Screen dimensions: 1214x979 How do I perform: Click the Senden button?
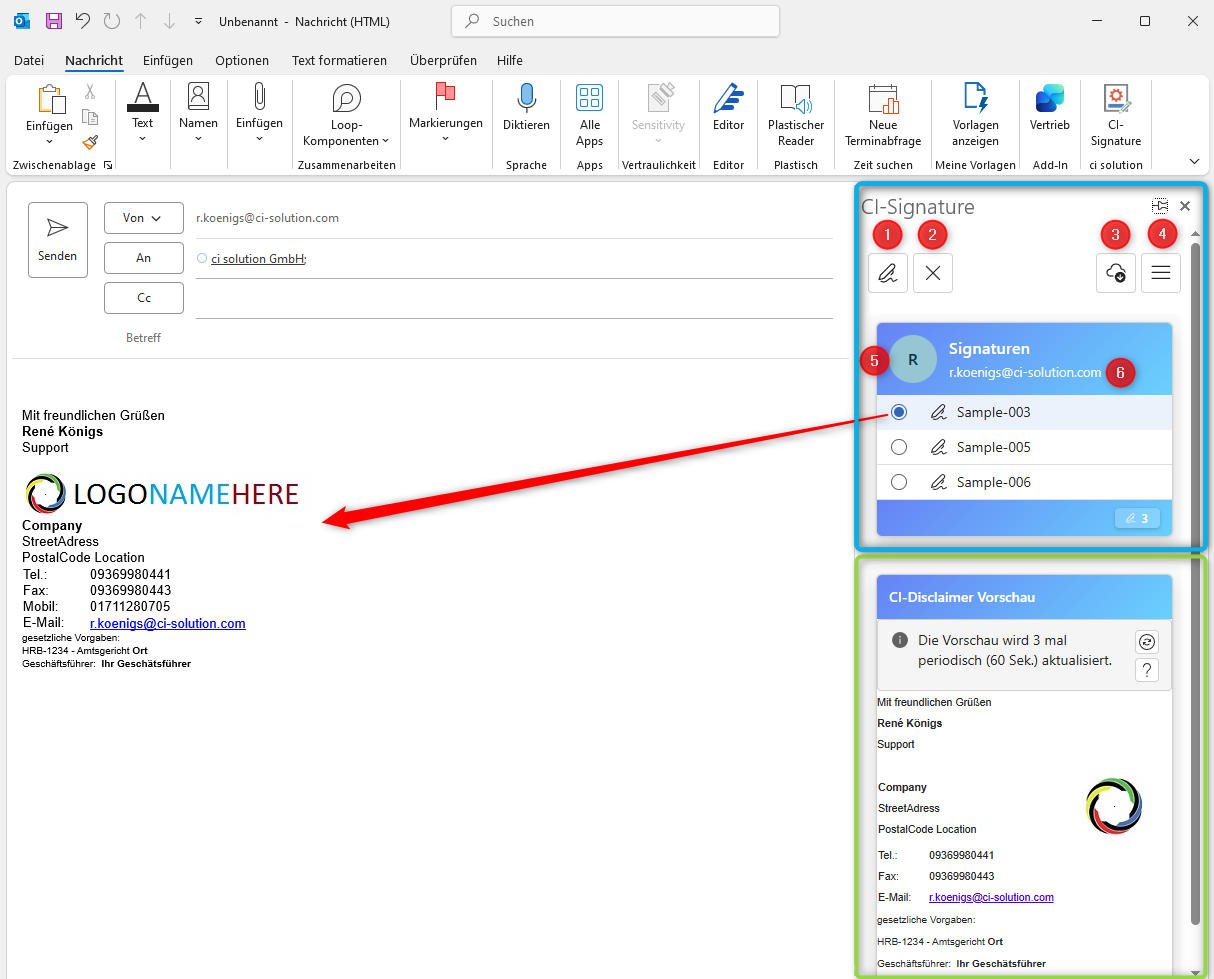coord(58,240)
